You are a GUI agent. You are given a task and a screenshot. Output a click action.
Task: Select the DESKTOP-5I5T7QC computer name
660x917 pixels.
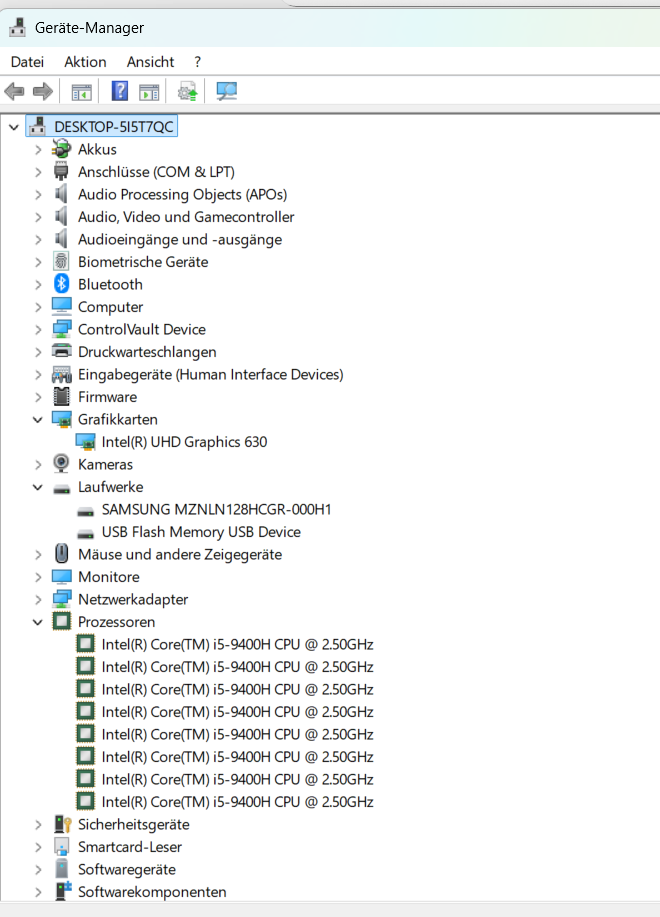pyautogui.click(x=114, y=127)
